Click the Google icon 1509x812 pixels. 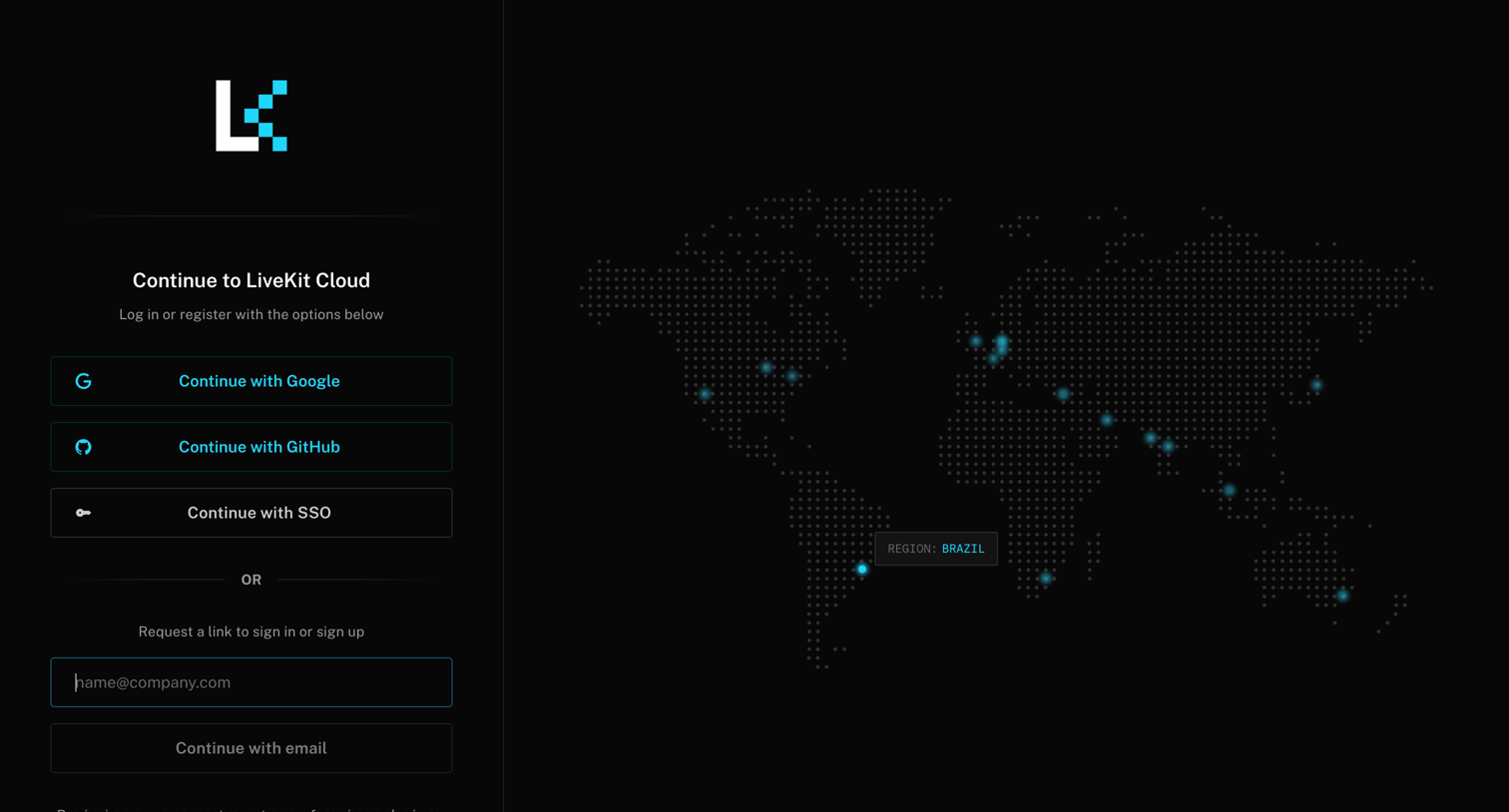pos(84,381)
